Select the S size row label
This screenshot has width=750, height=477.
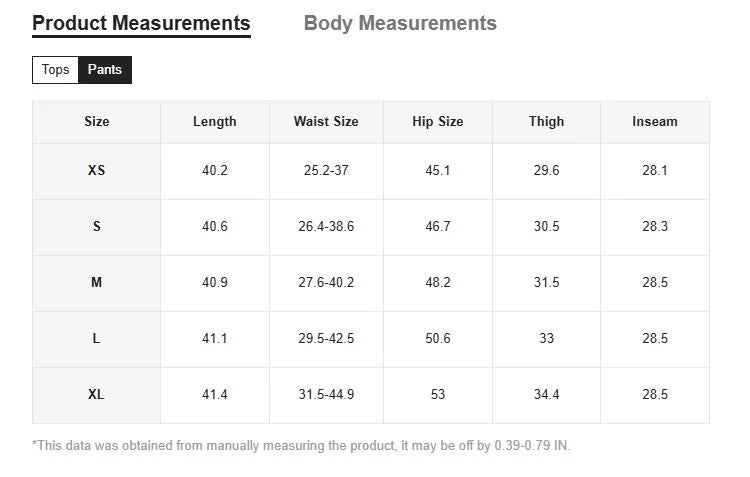[x=97, y=227]
